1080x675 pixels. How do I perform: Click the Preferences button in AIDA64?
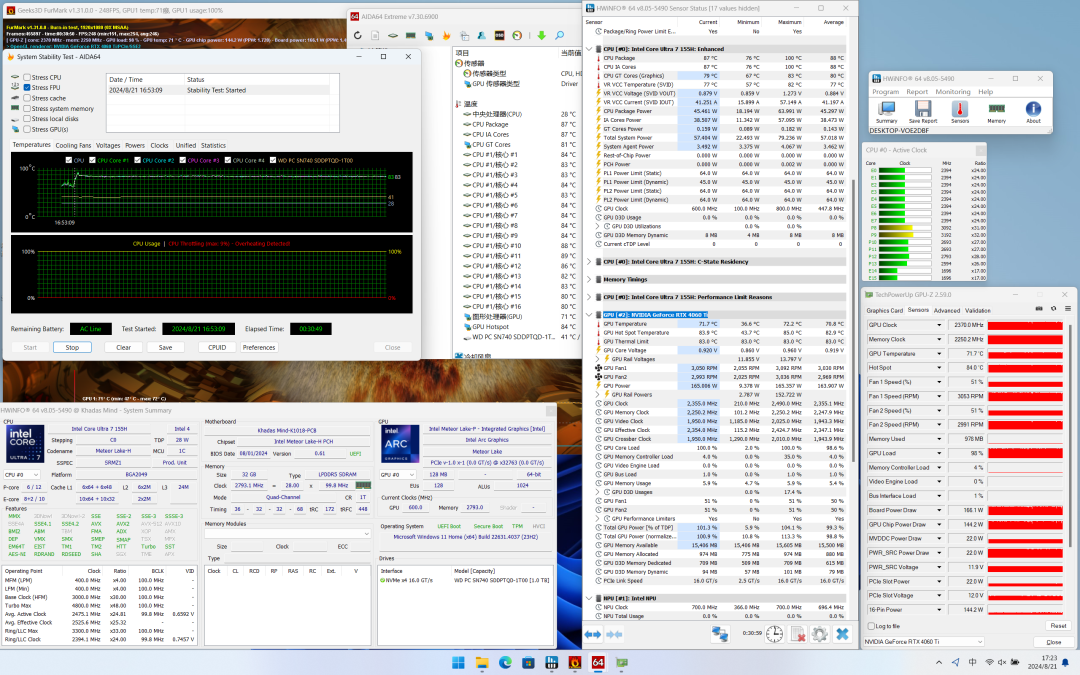pos(259,347)
